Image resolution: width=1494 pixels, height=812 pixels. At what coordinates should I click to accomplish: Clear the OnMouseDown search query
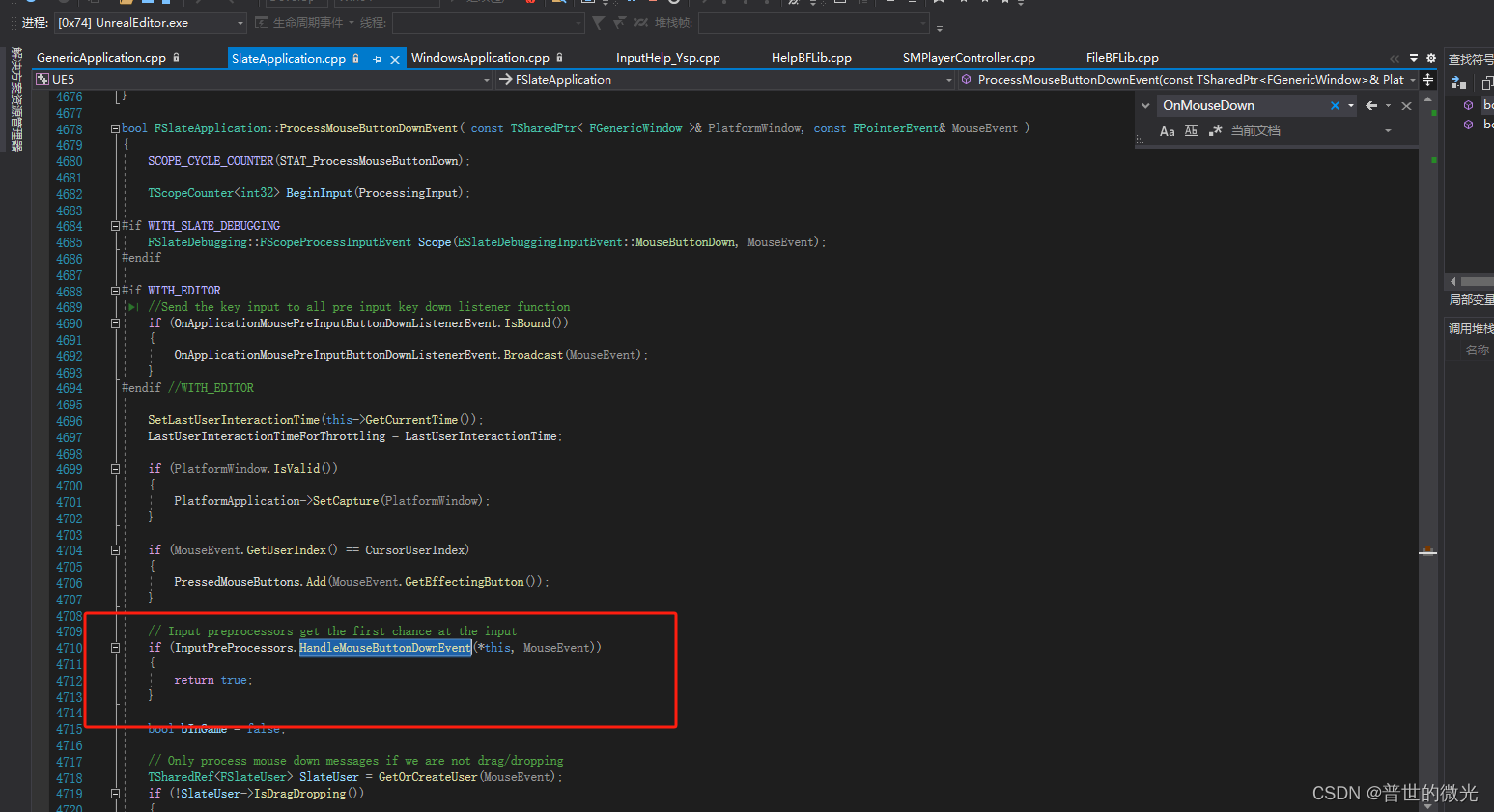1336,106
